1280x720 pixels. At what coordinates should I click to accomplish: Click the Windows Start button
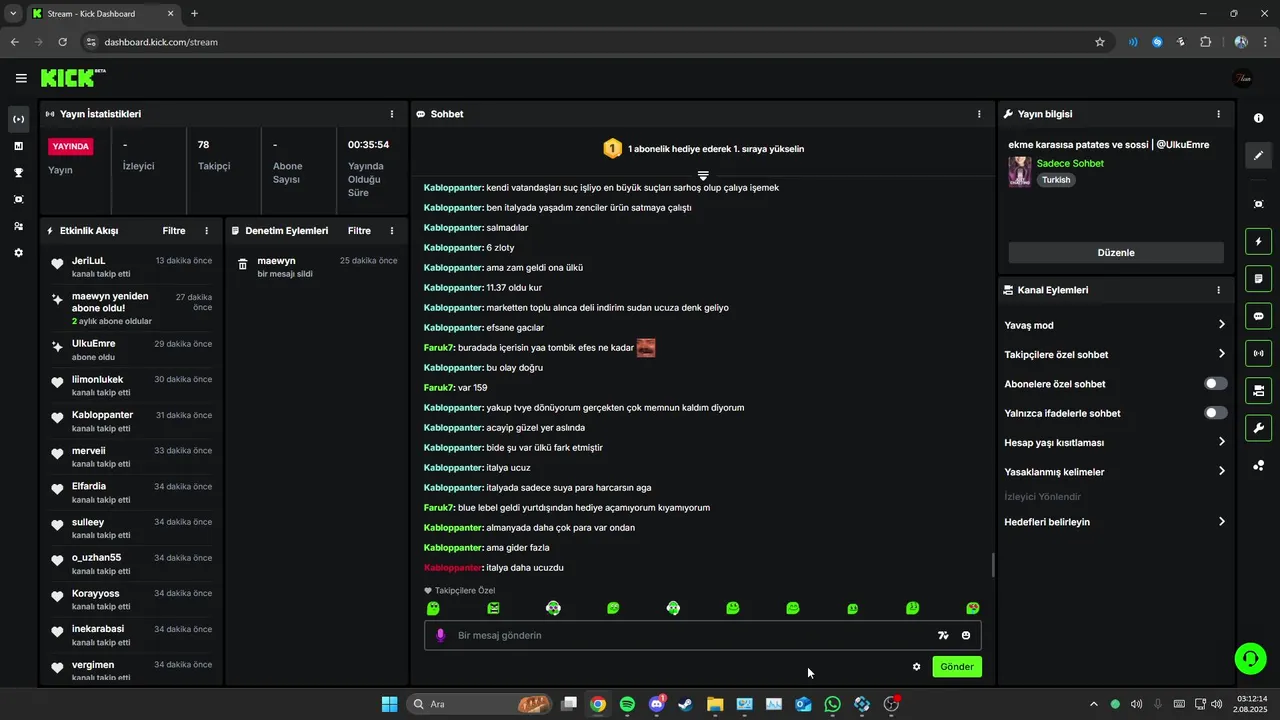click(x=390, y=704)
